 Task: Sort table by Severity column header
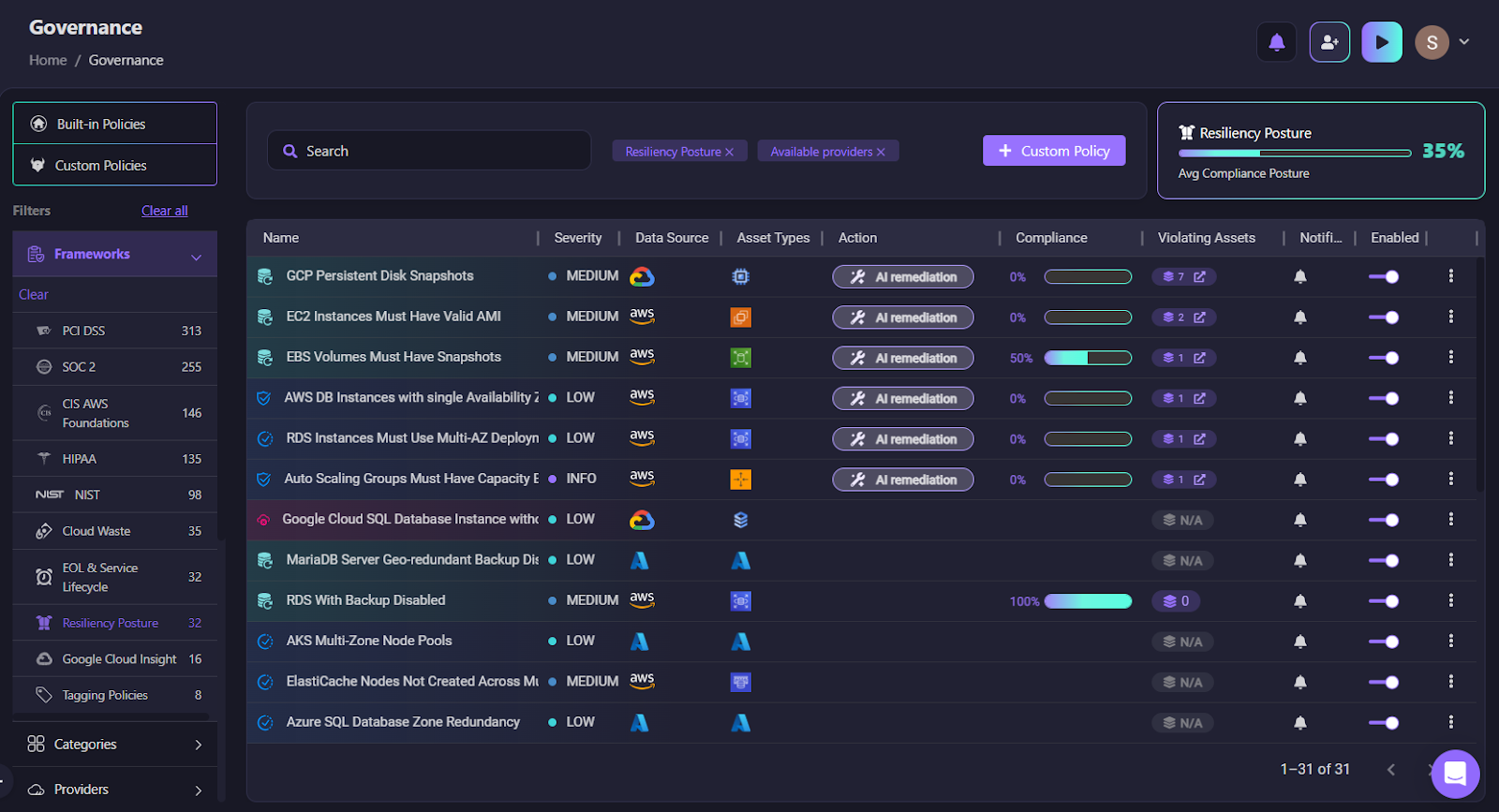pos(578,238)
